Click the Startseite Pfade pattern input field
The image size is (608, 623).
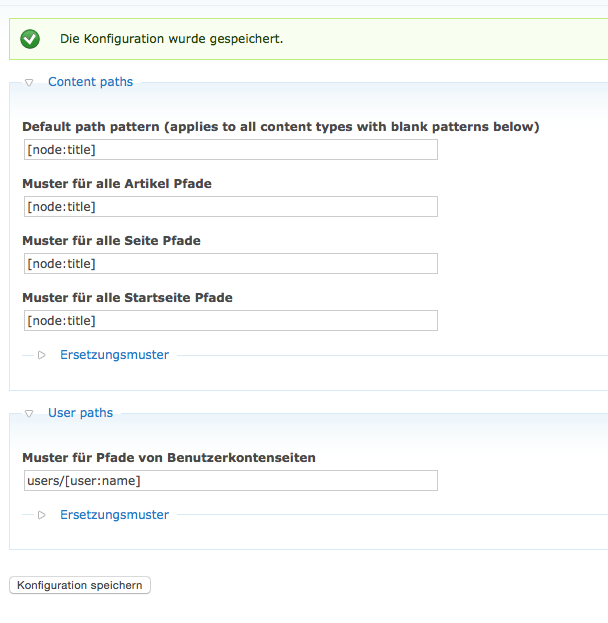tap(230, 321)
